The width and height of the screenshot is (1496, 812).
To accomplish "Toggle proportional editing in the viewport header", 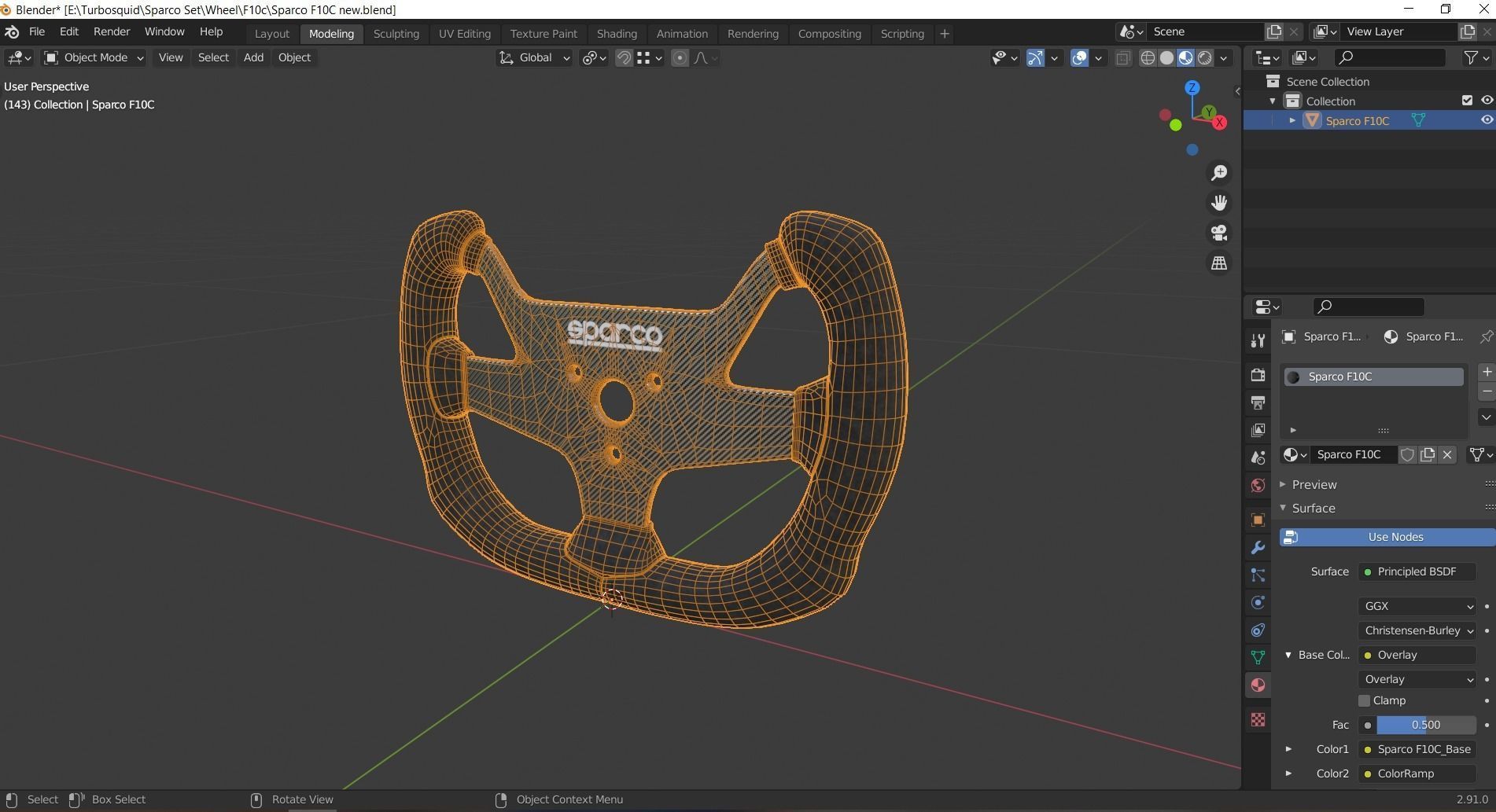I will click(680, 57).
